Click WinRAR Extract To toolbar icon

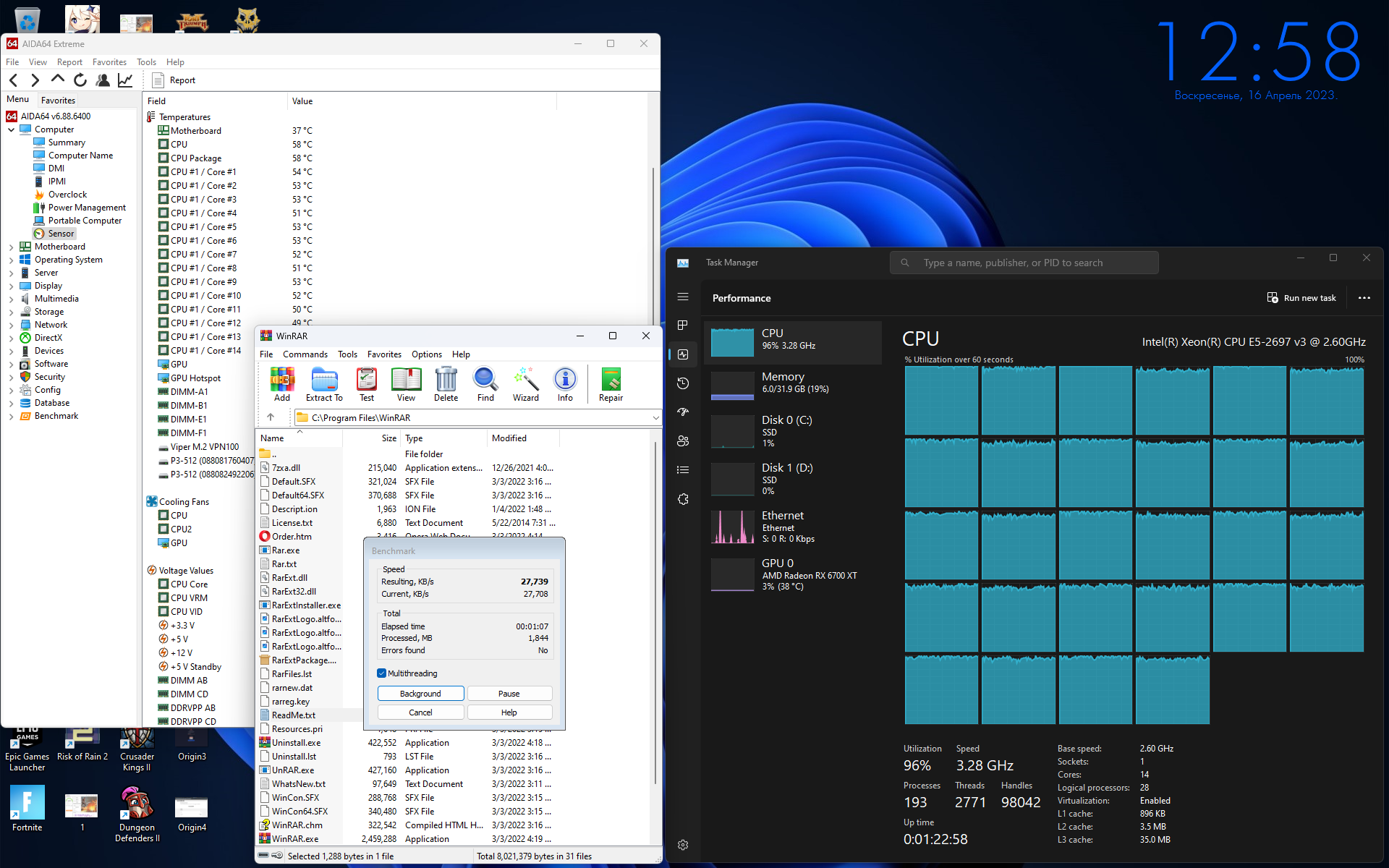click(x=323, y=384)
